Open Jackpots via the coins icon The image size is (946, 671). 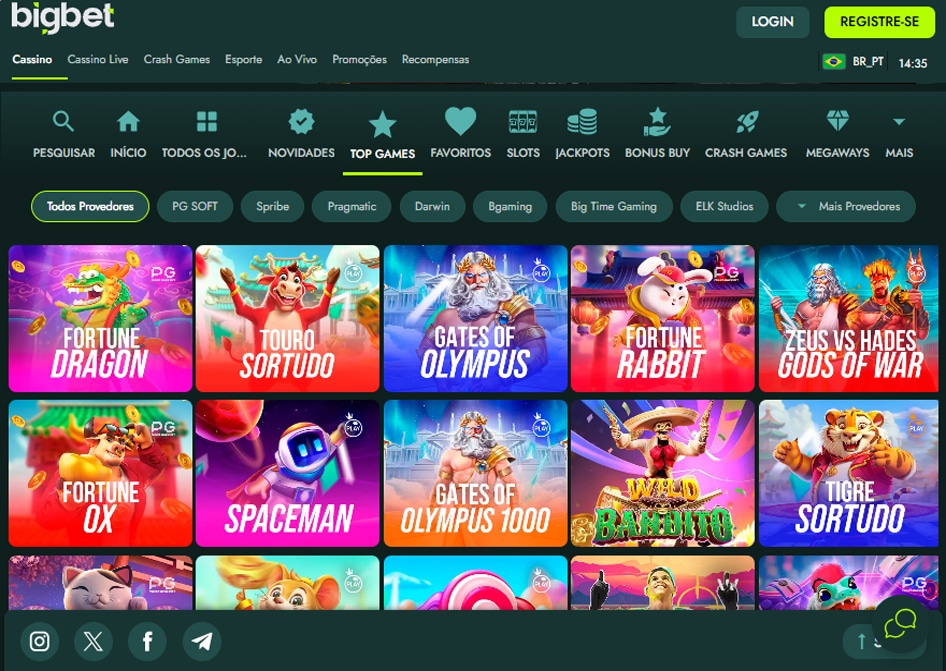pos(583,120)
